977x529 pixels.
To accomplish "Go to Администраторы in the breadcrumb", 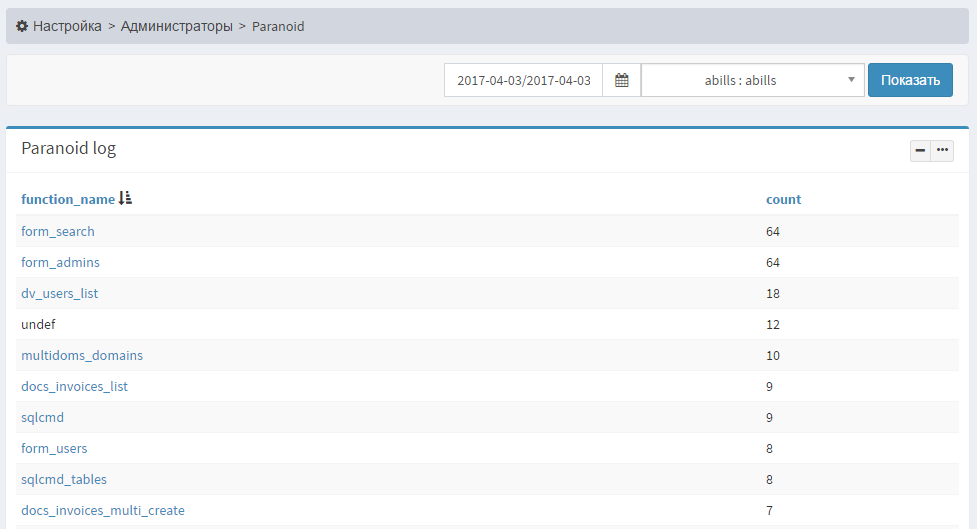I will 176,26.
